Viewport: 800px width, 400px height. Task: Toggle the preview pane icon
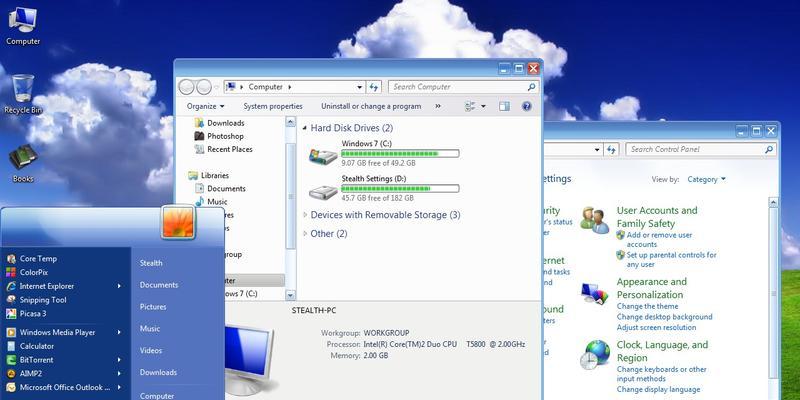tap(505, 106)
